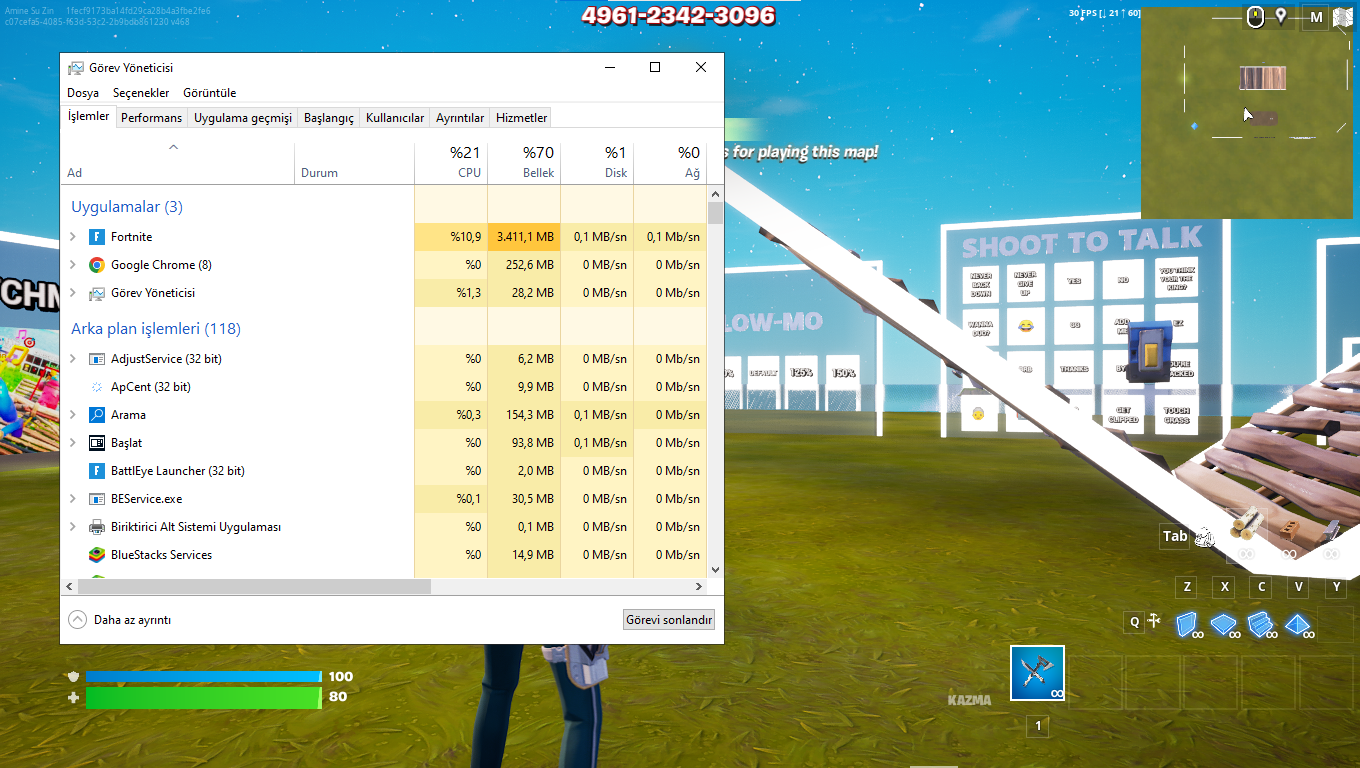
Task: Click the metal material icon in Fortnite
Action: coord(1331,529)
